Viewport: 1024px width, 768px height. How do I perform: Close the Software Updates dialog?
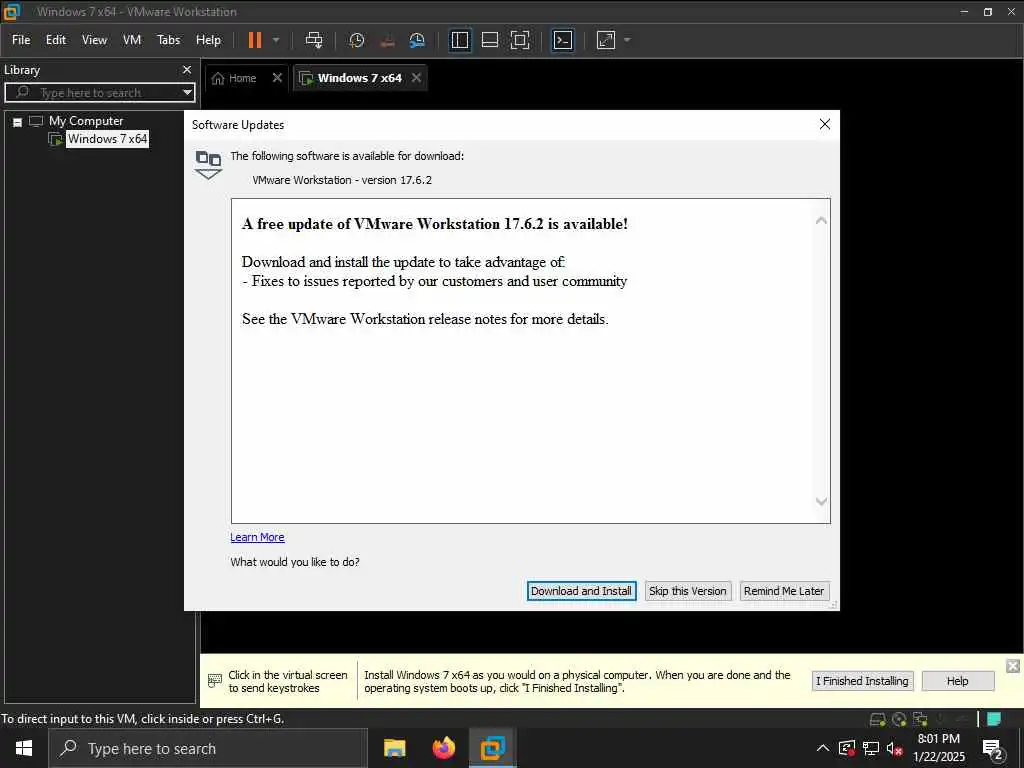pos(825,124)
